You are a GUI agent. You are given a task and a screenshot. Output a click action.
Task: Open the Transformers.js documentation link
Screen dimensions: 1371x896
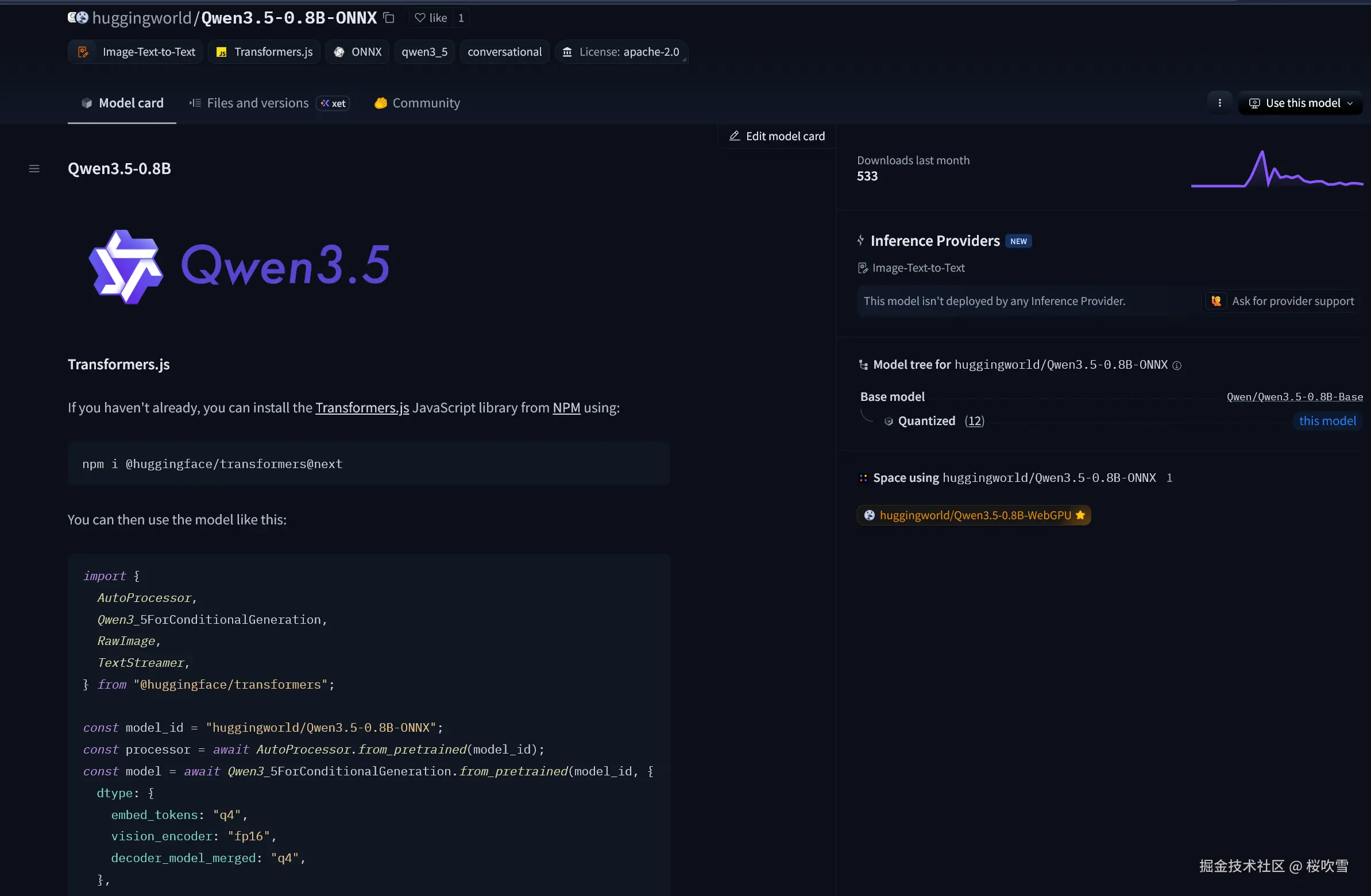click(362, 408)
